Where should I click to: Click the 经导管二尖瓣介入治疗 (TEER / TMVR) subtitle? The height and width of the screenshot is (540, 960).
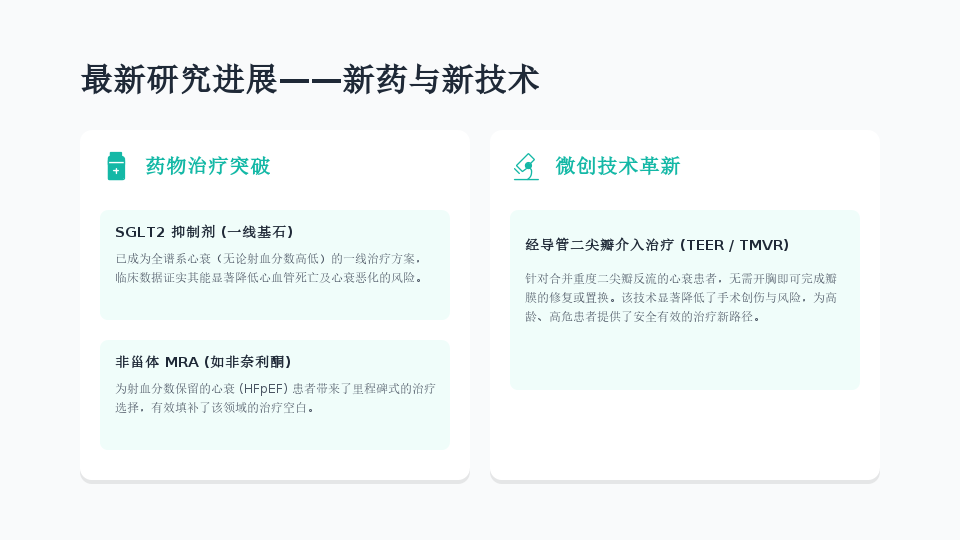pos(658,245)
